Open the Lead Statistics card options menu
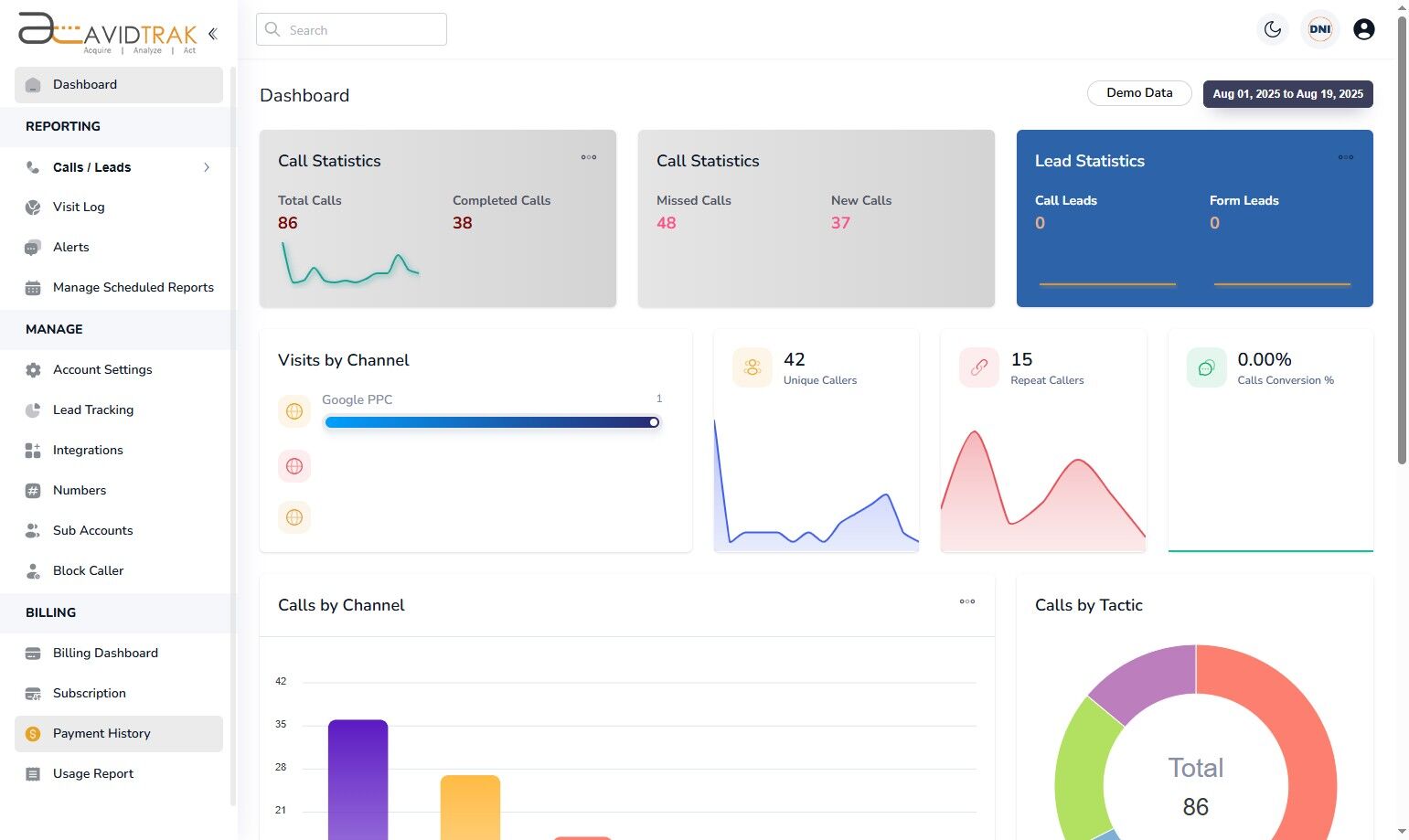This screenshot has height=840, width=1409. click(x=1346, y=157)
